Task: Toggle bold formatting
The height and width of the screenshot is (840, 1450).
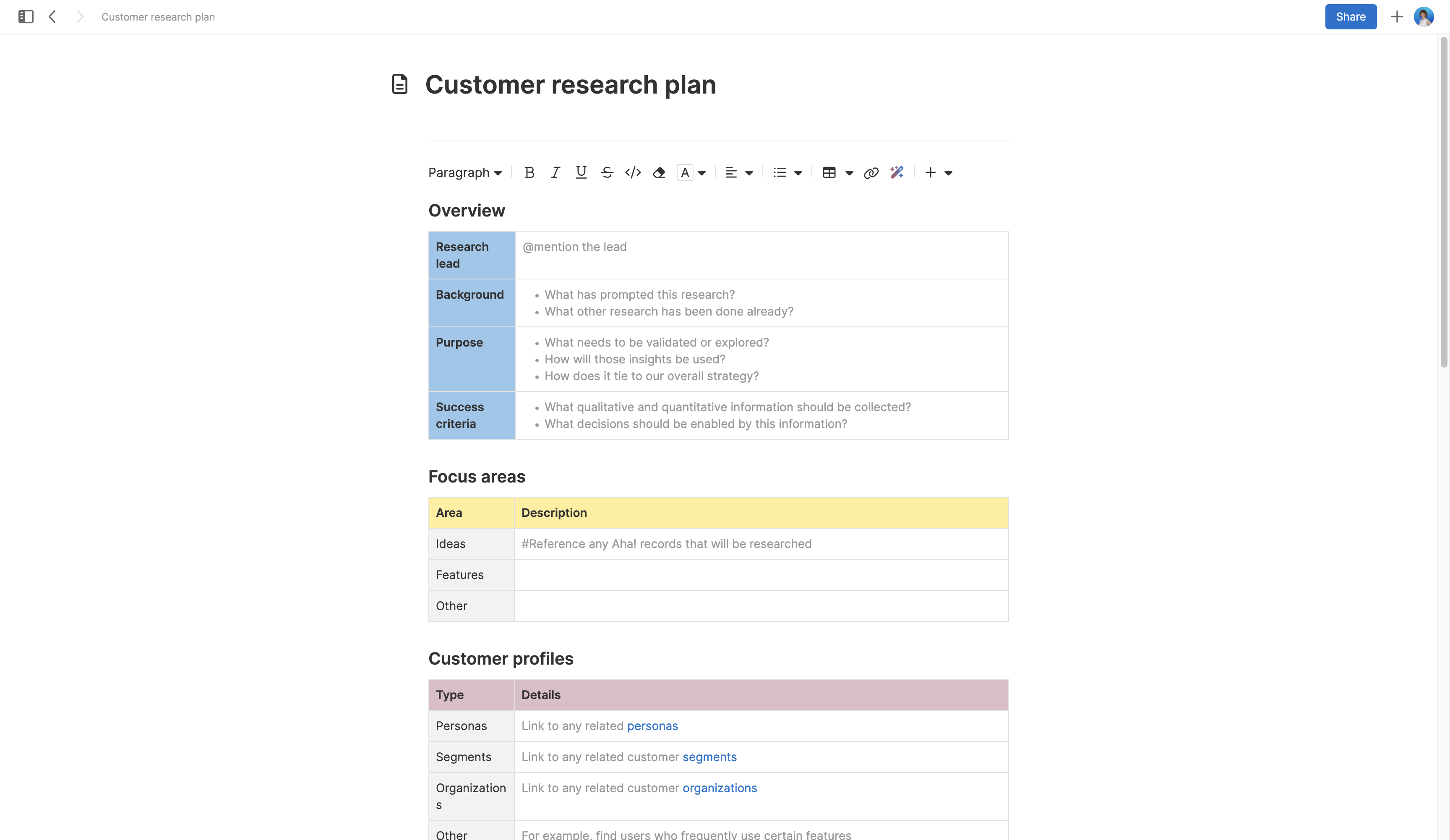Action: point(529,172)
